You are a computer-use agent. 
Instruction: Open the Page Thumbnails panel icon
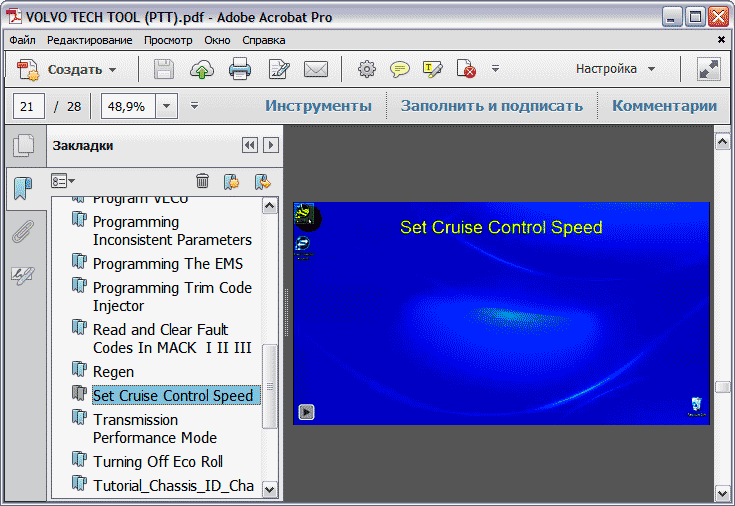pos(22,146)
